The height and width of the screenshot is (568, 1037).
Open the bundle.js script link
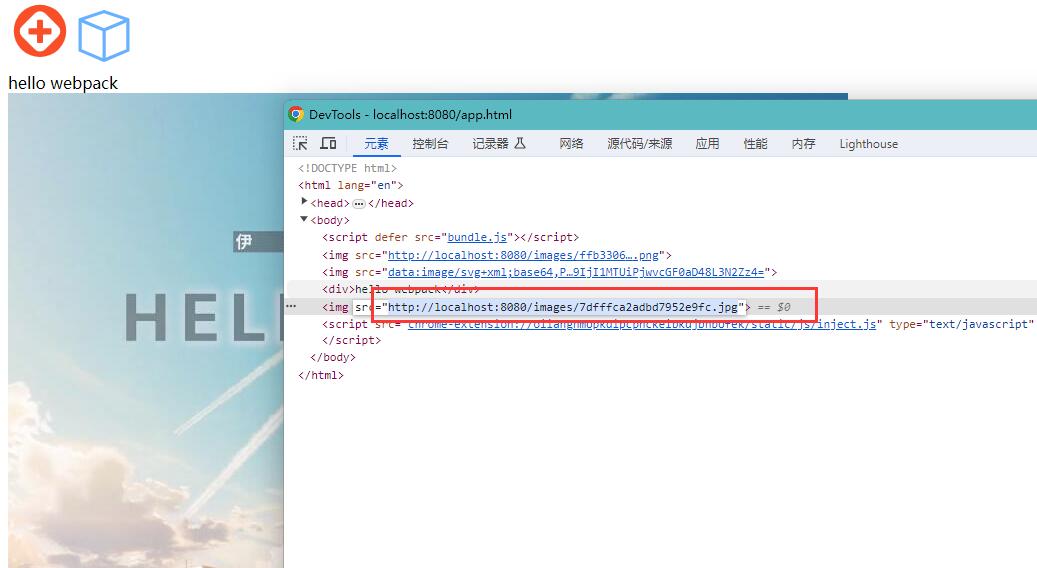(x=477, y=237)
